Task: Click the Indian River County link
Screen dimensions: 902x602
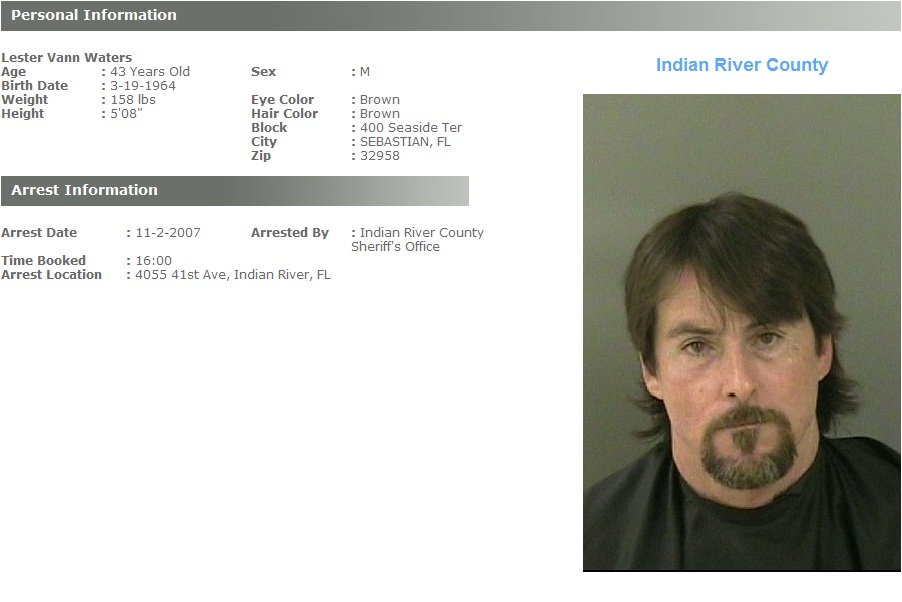Action: click(x=742, y=65)
